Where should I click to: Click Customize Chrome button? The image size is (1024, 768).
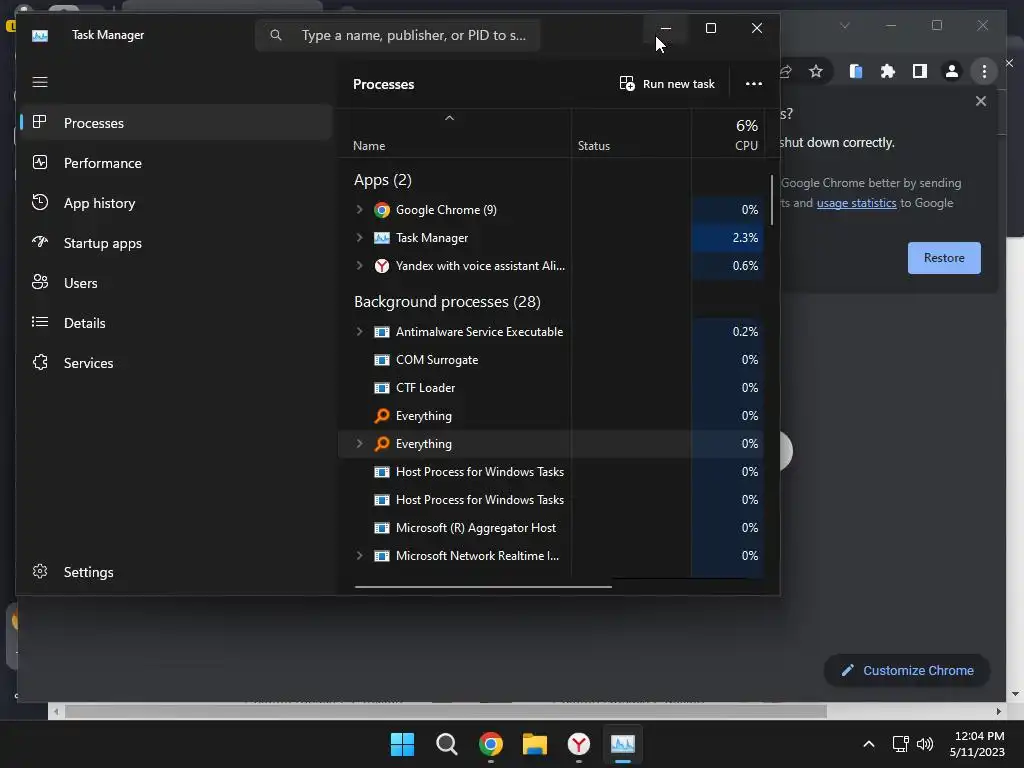(x=907, y=671)
